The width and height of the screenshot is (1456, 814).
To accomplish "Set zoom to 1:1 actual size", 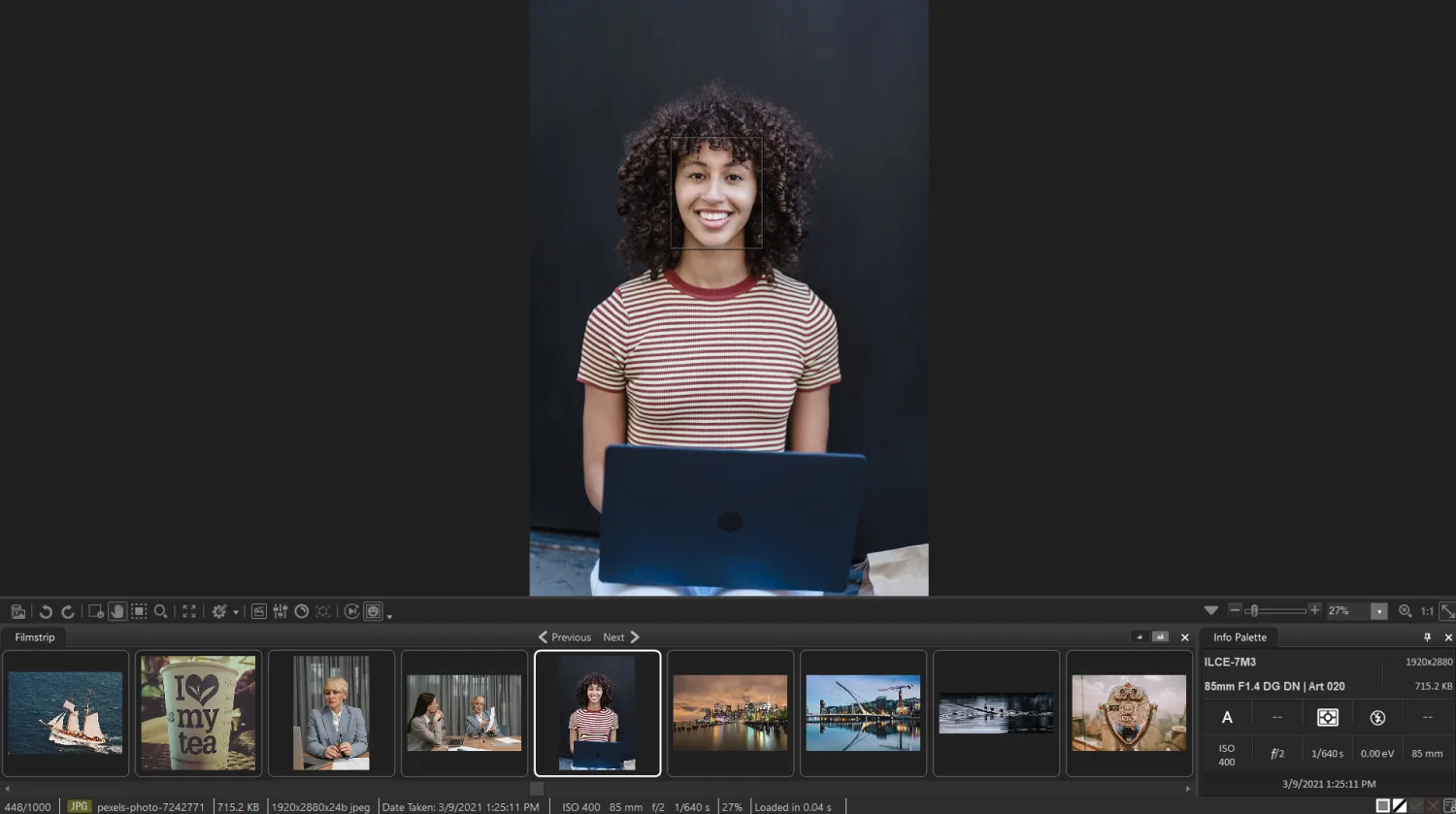I will click(1427, 611).
